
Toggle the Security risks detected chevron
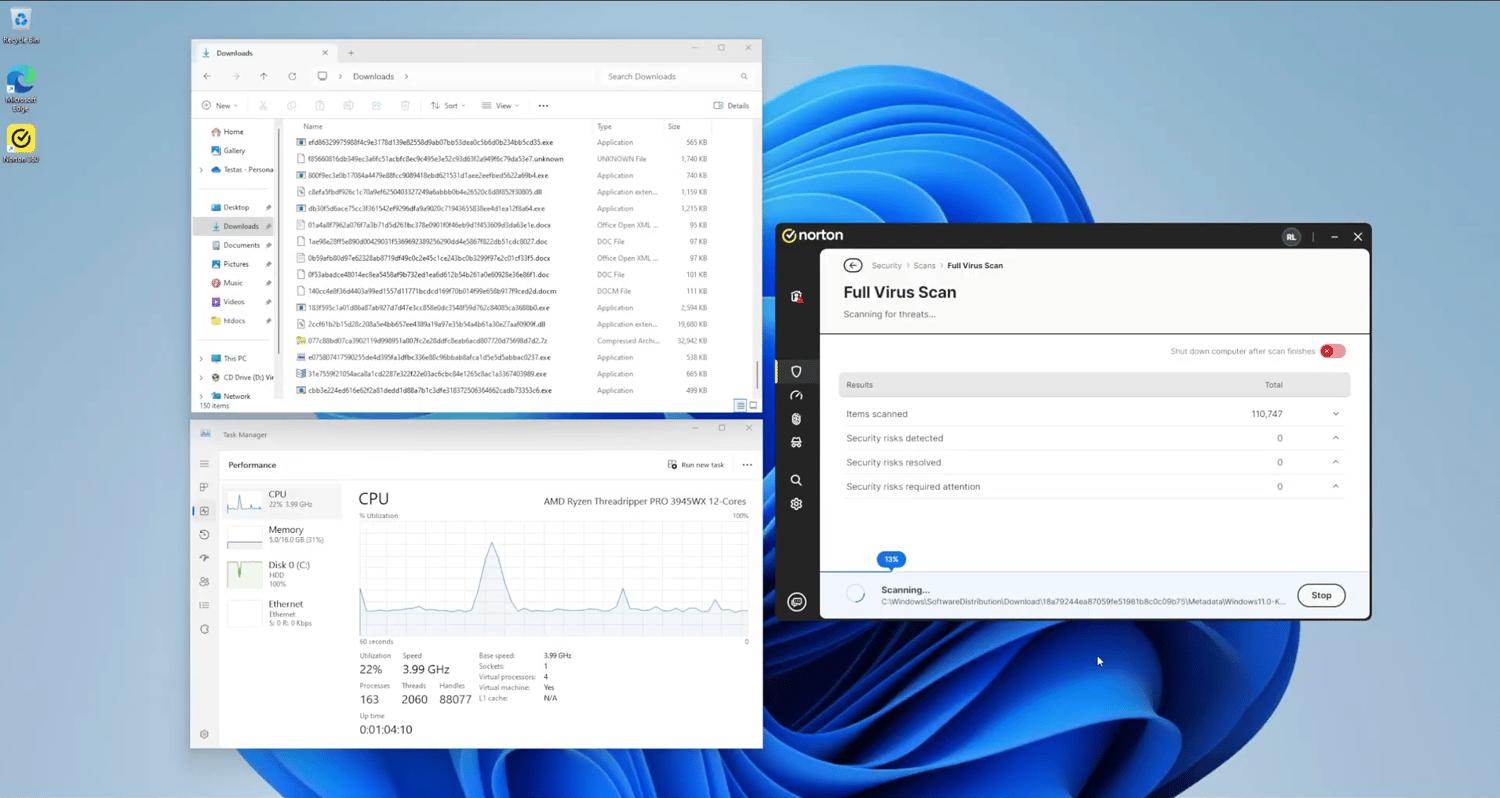(1335, 438)
